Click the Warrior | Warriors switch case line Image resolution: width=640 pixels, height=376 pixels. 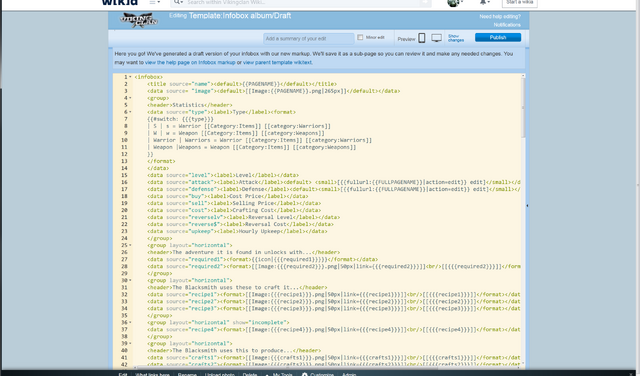[x=260, y=140]
